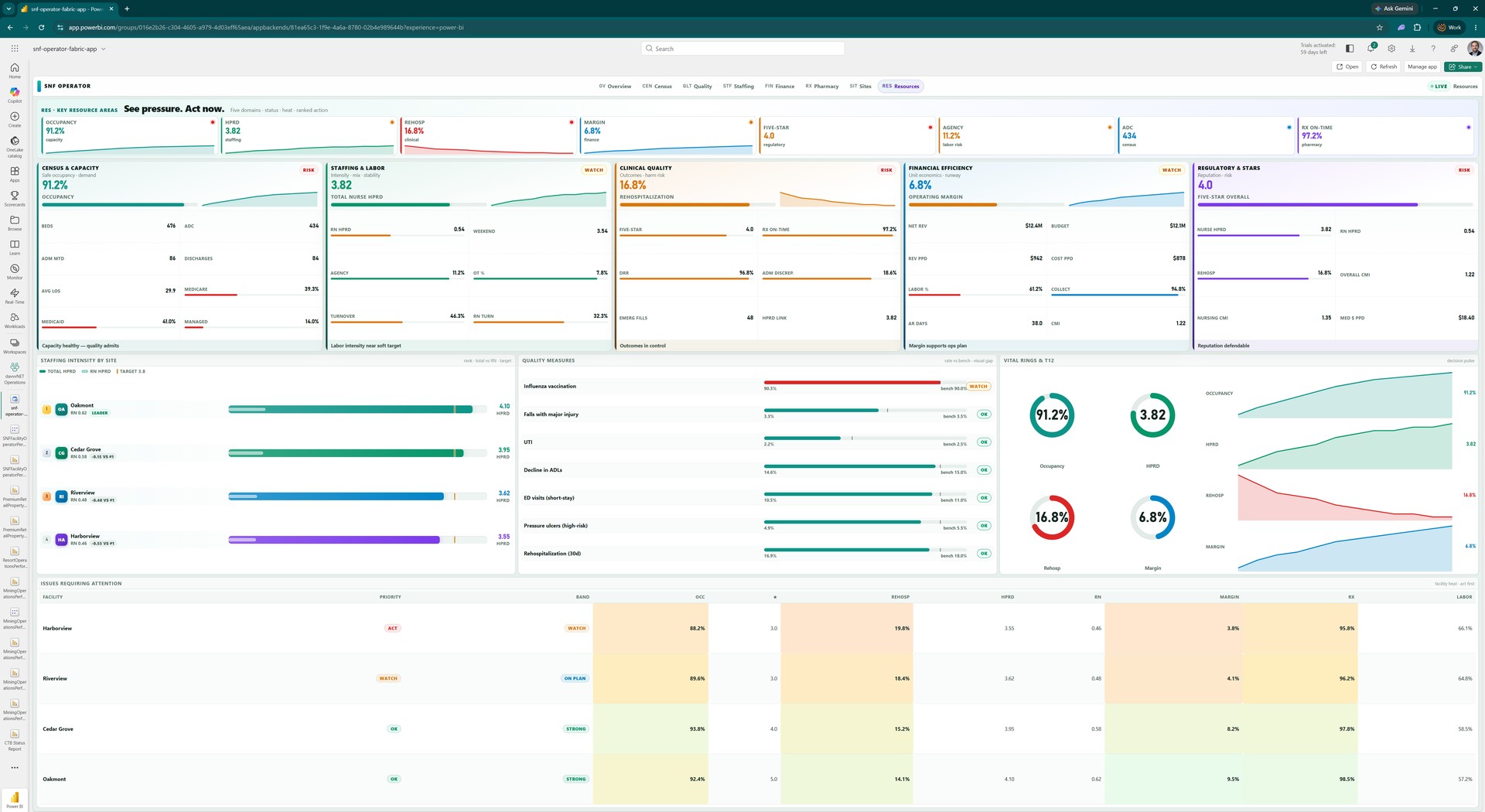Open Power BI settings gear
This screenshot has height=812, width=1485.
[x=1391, y=48]
